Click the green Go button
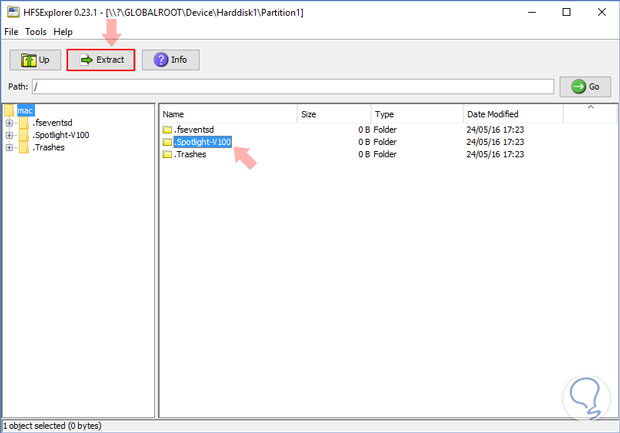This screenshot has height=433, width=620. (x=585, y=87)
